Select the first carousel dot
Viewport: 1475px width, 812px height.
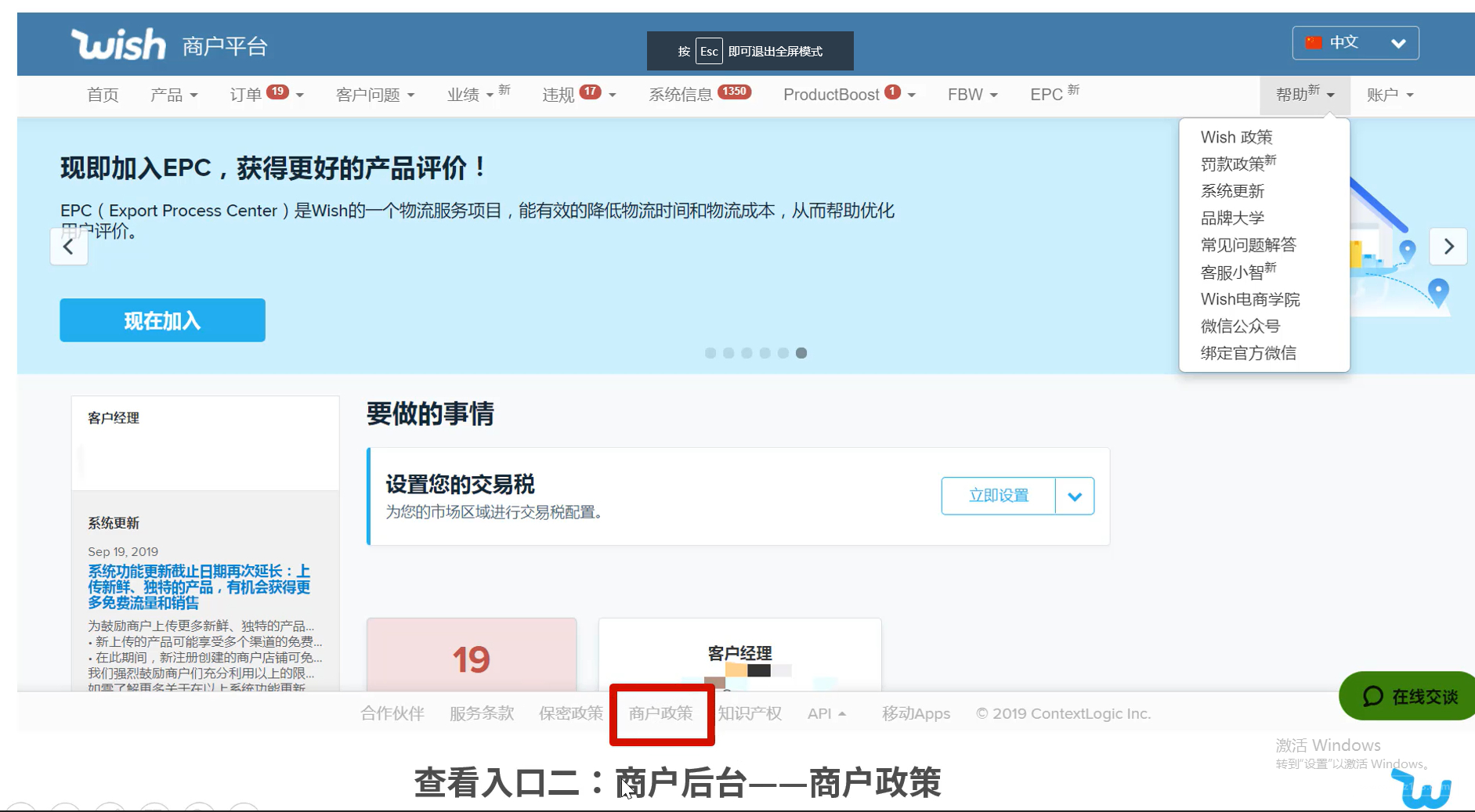coord(710,353)
